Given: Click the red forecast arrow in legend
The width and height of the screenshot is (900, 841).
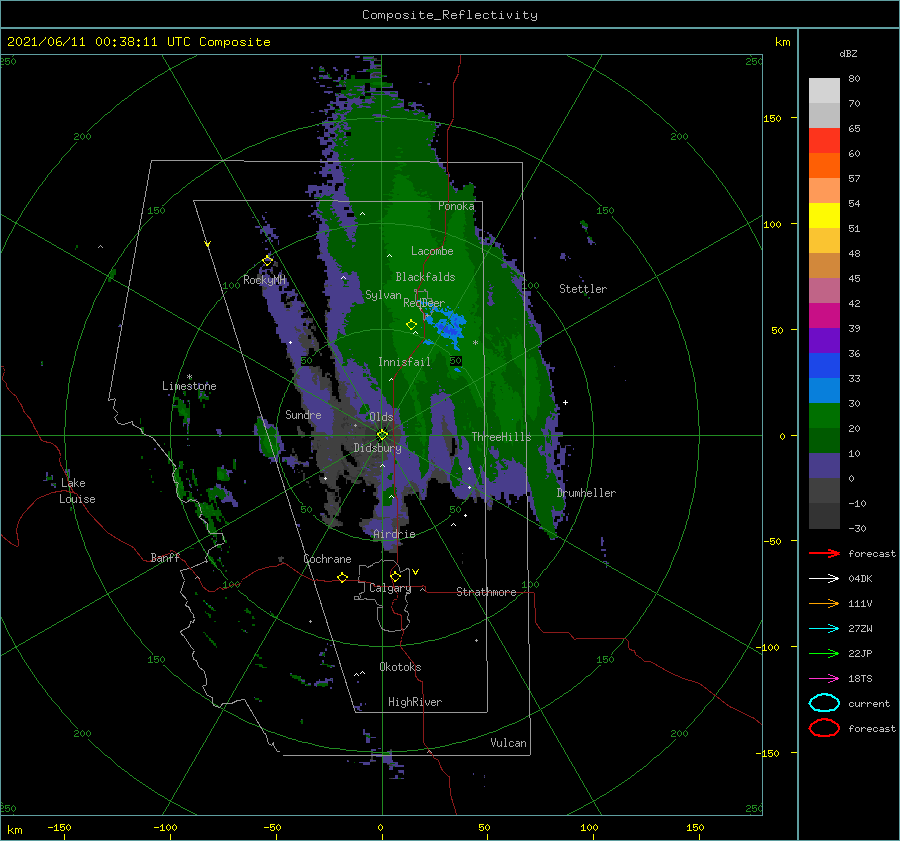Looking at the screenshot, I should (824, 553).
